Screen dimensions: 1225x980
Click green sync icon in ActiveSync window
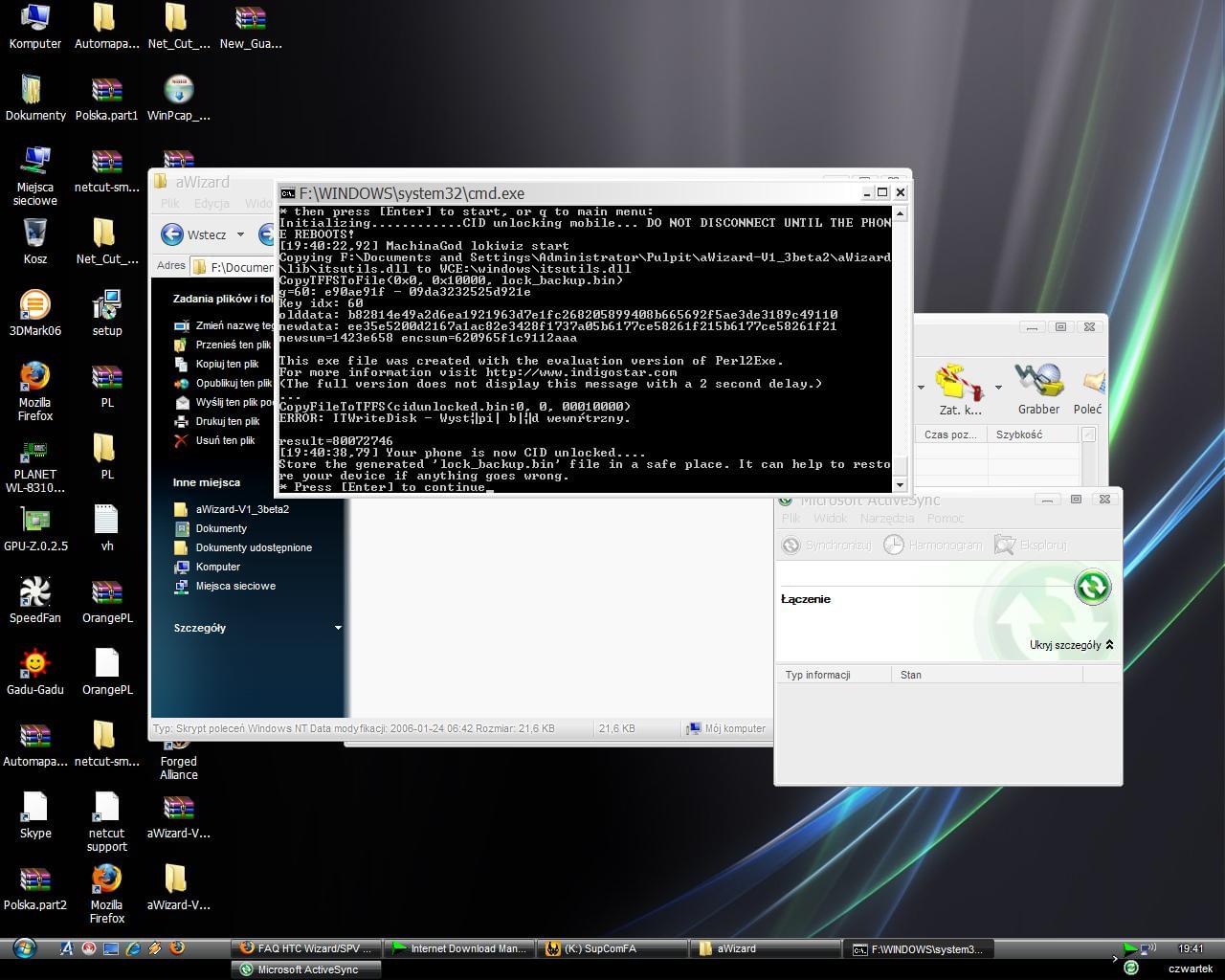click(x=1092, y=587)
